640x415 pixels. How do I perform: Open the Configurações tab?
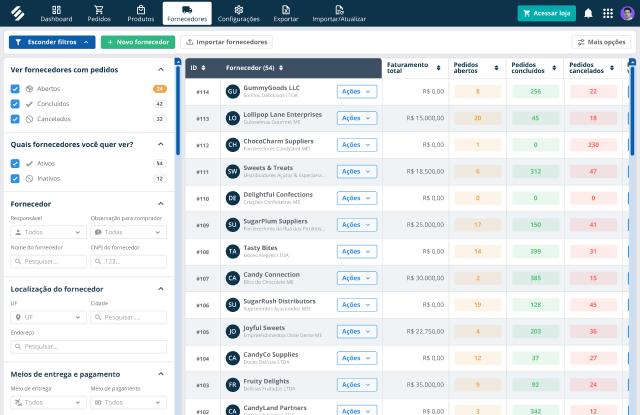(x=238, y=13)
